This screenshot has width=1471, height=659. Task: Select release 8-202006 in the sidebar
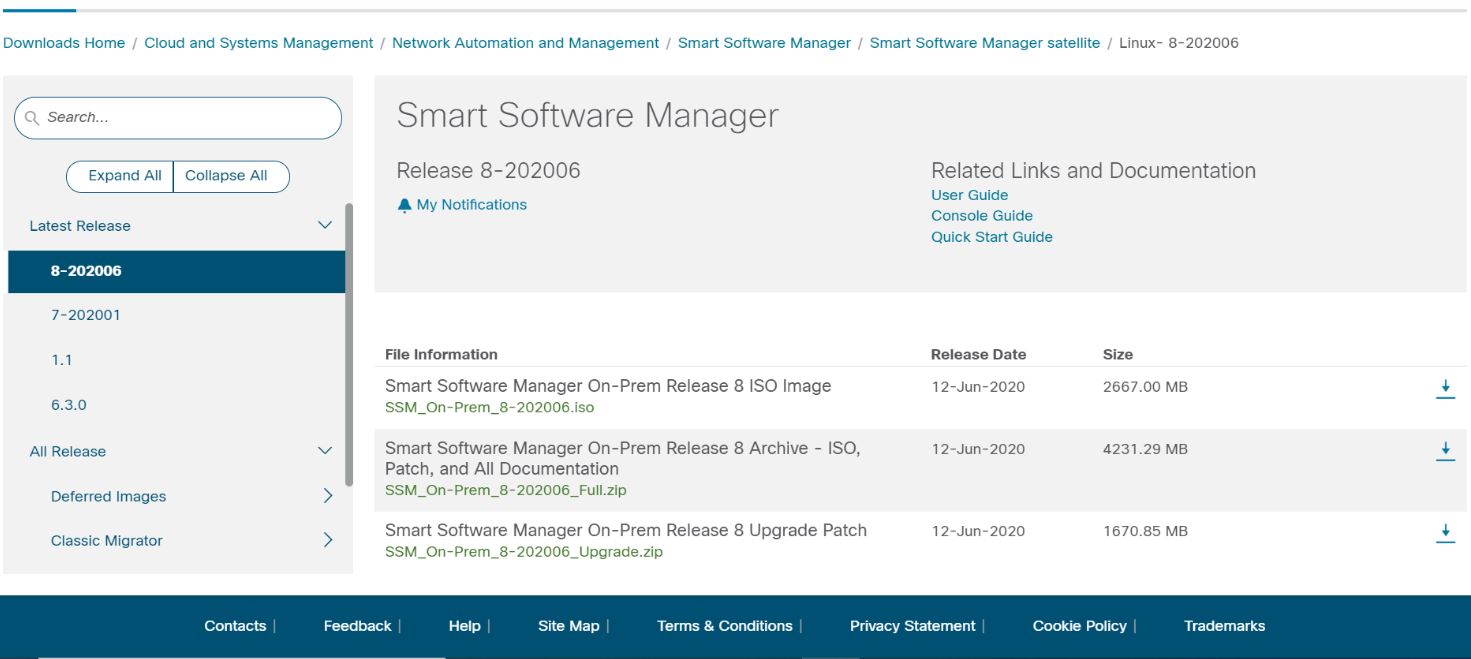pyautogui.click(x=176, y=271)
